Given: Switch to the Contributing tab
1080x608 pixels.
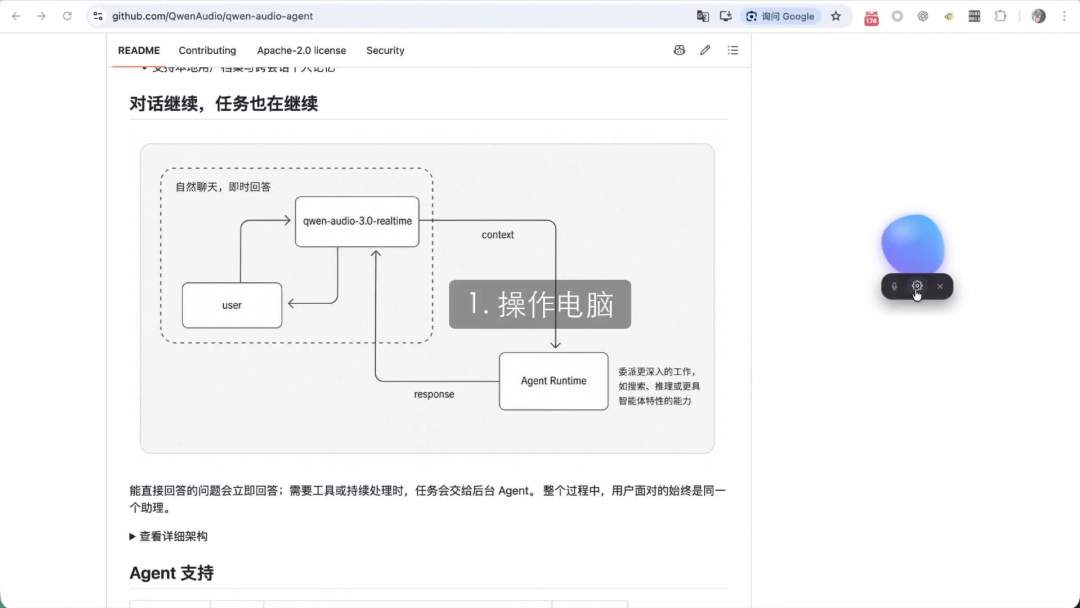Looking at the screenshot, I should [x=207, y=50].
